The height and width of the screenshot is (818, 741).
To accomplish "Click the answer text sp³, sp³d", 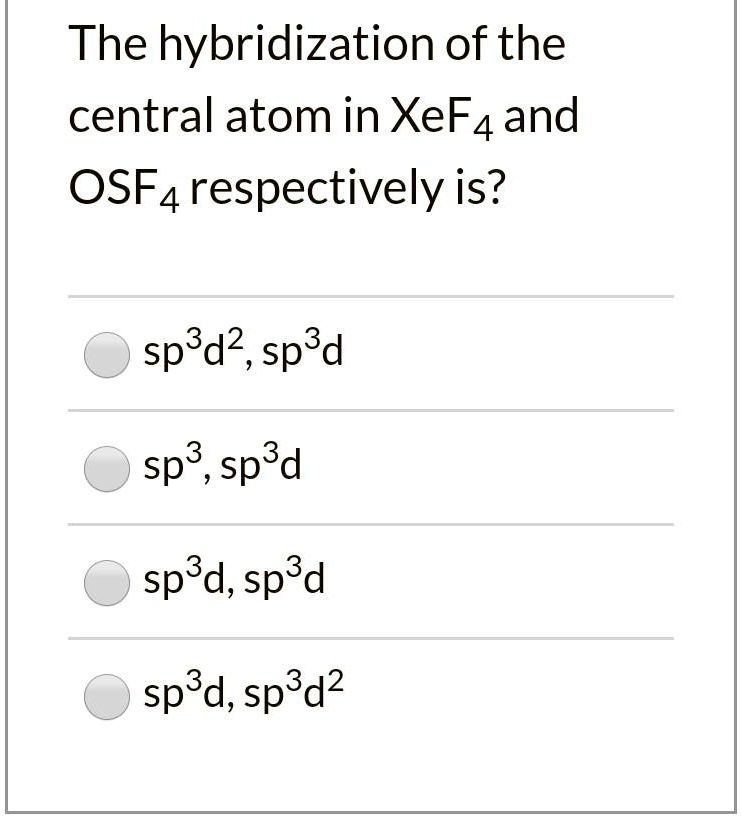I will click(222, 463).
